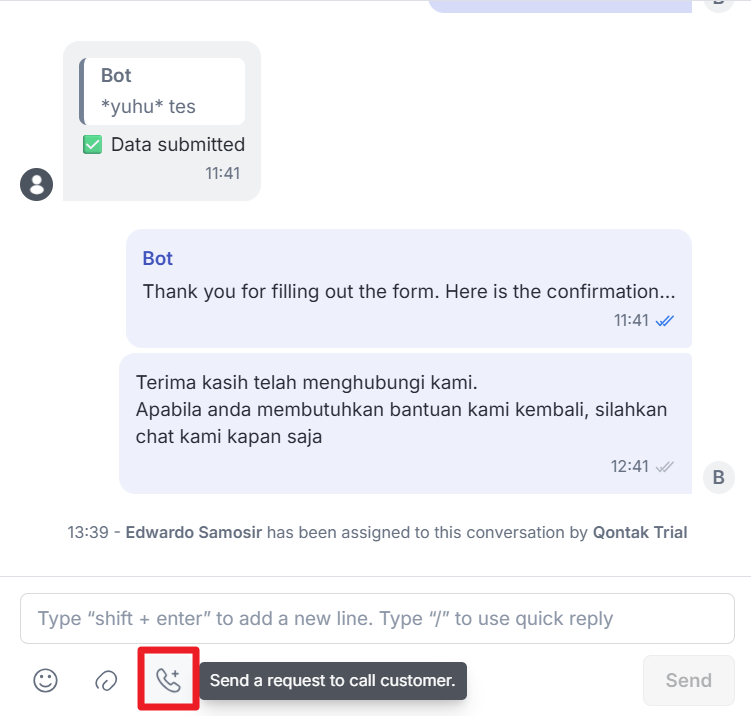Focus the message input field
The image size is (751, 716).
pyautogui.click(x=377, y=619)
